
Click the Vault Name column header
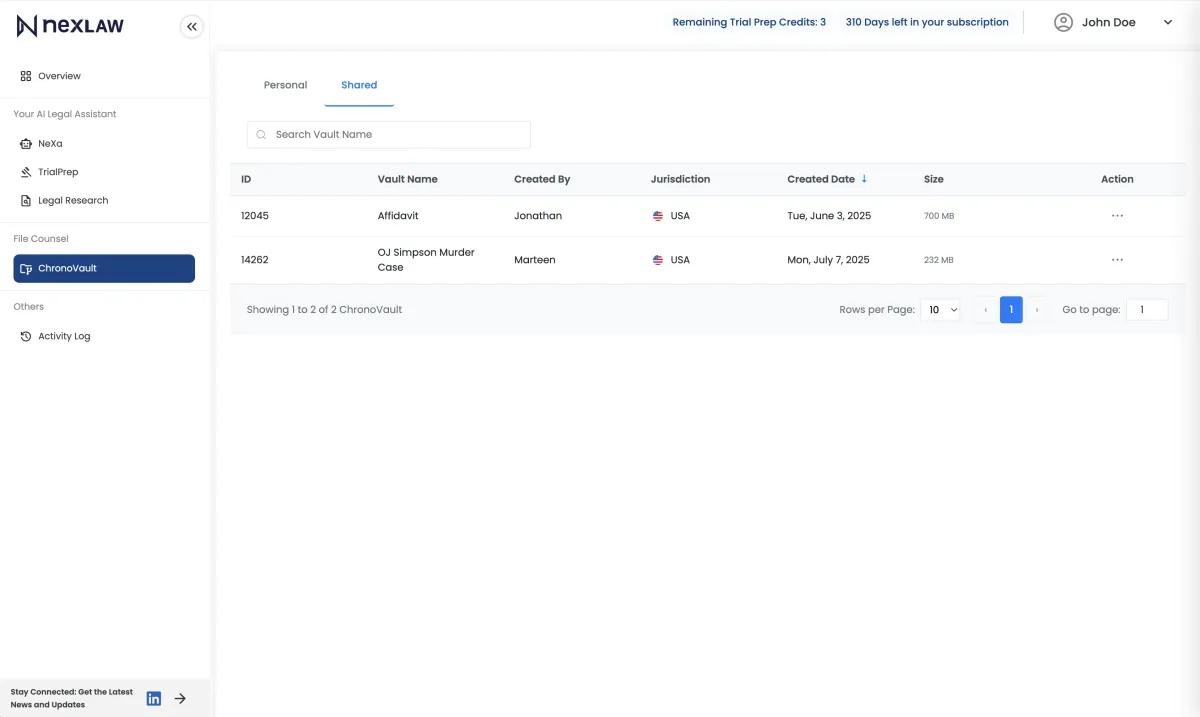pyautogui.click(x=408, y=179)
